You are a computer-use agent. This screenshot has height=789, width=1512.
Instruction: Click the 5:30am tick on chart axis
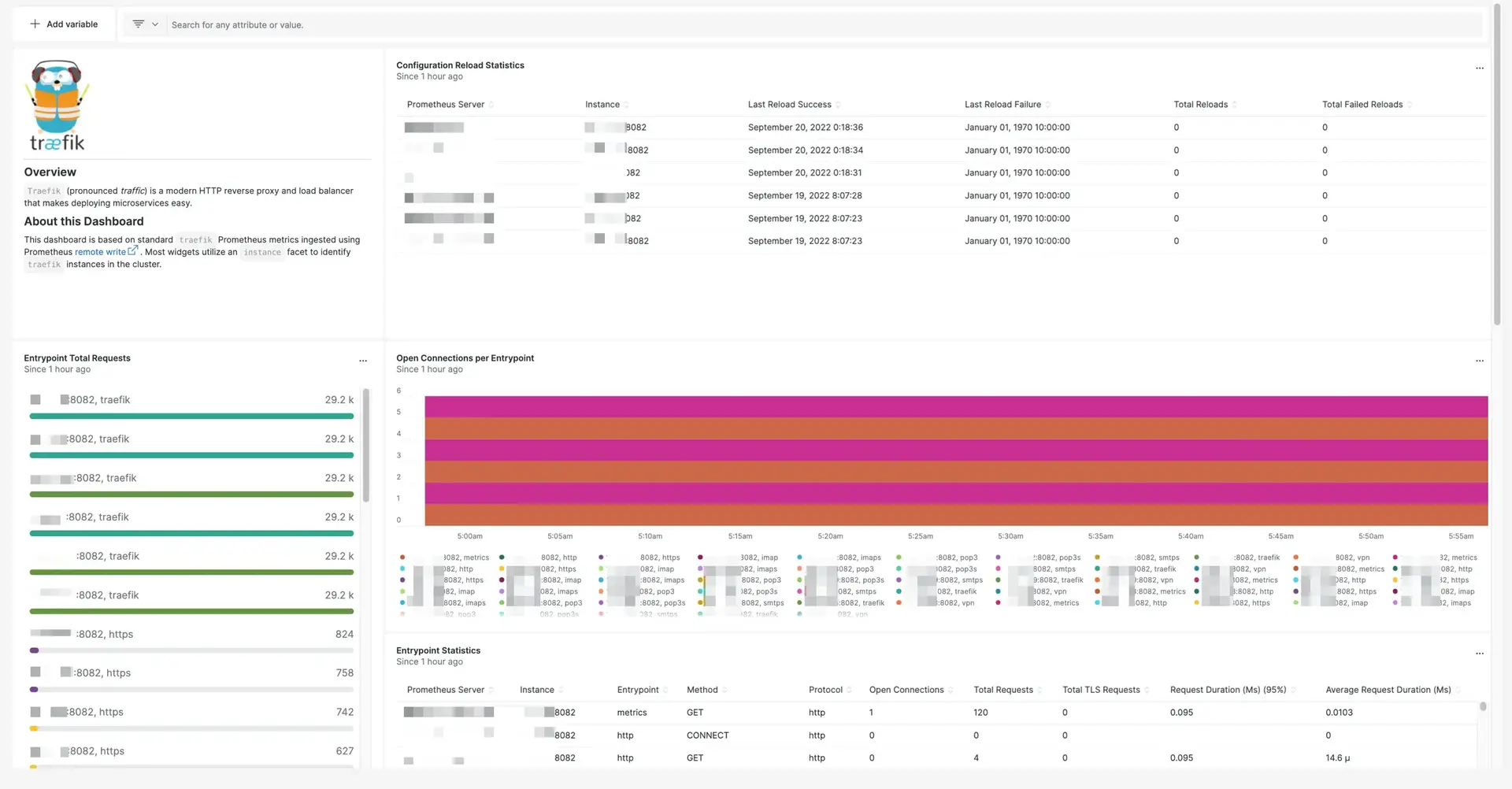1010,536
